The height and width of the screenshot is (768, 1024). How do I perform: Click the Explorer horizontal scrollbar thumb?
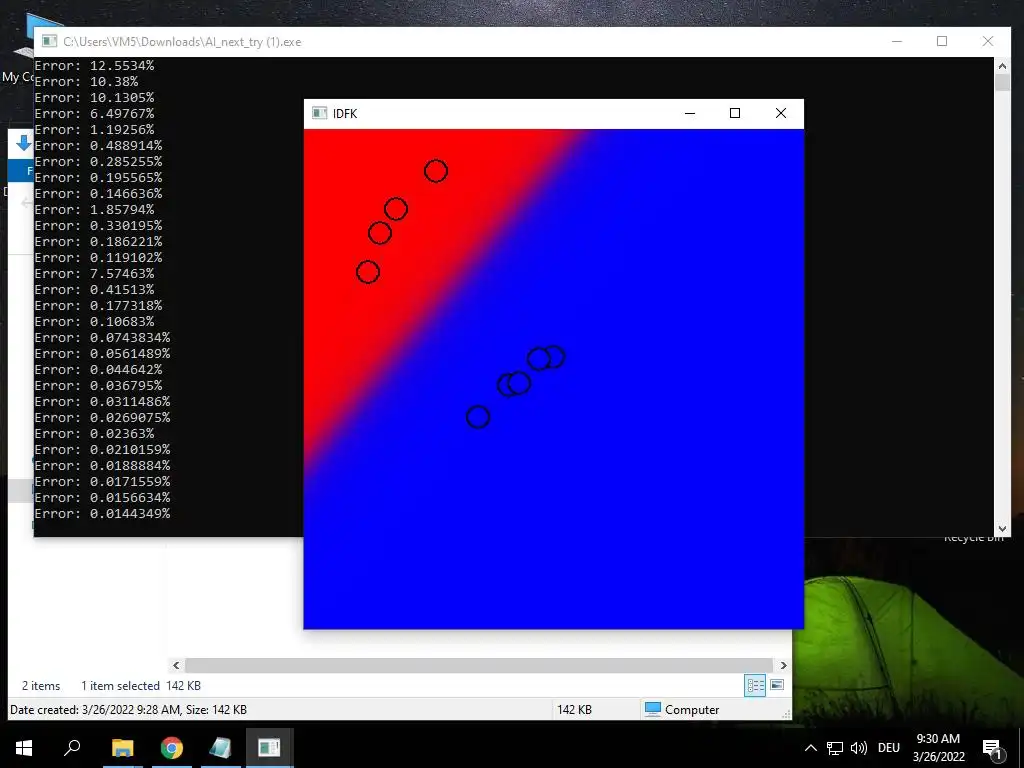pos(479,665)
